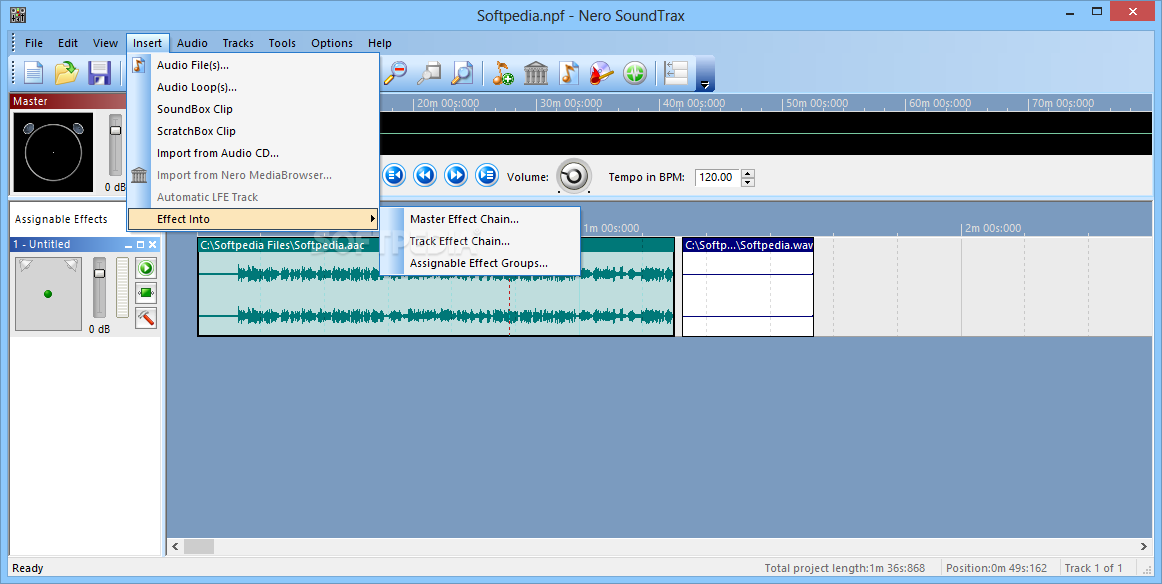This screenshot has height=584, width=1162.
Task: Click the 20m 00s:000 overview ruler marker
Action: point(448,103)
